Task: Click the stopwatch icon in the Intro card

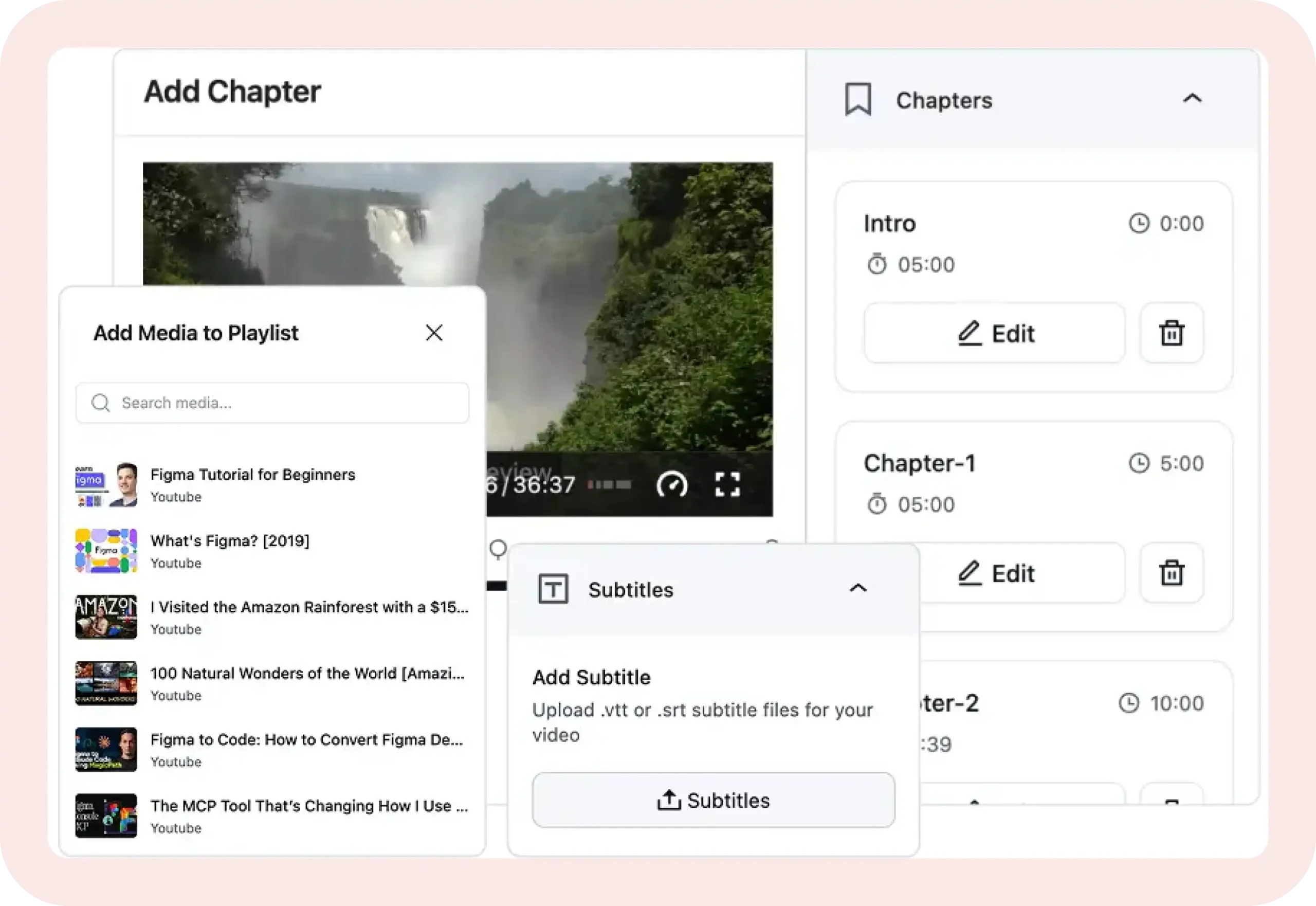Action: (x=877, y=264)
